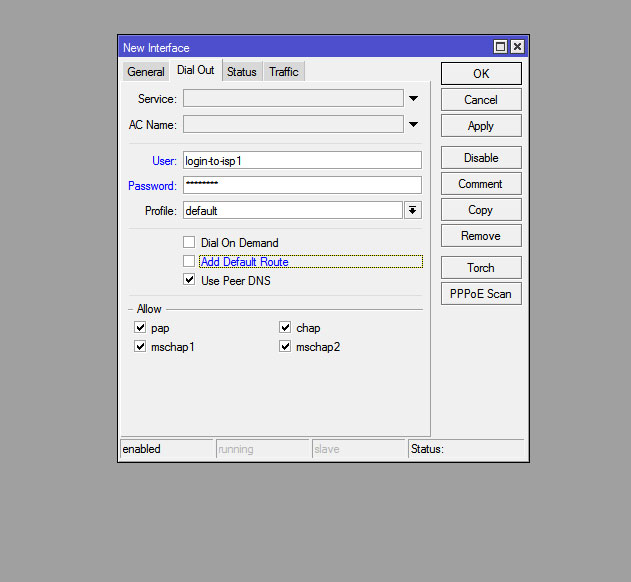
Task: Tick the Add Default Route checkbox
Action: tap(189, 262)
